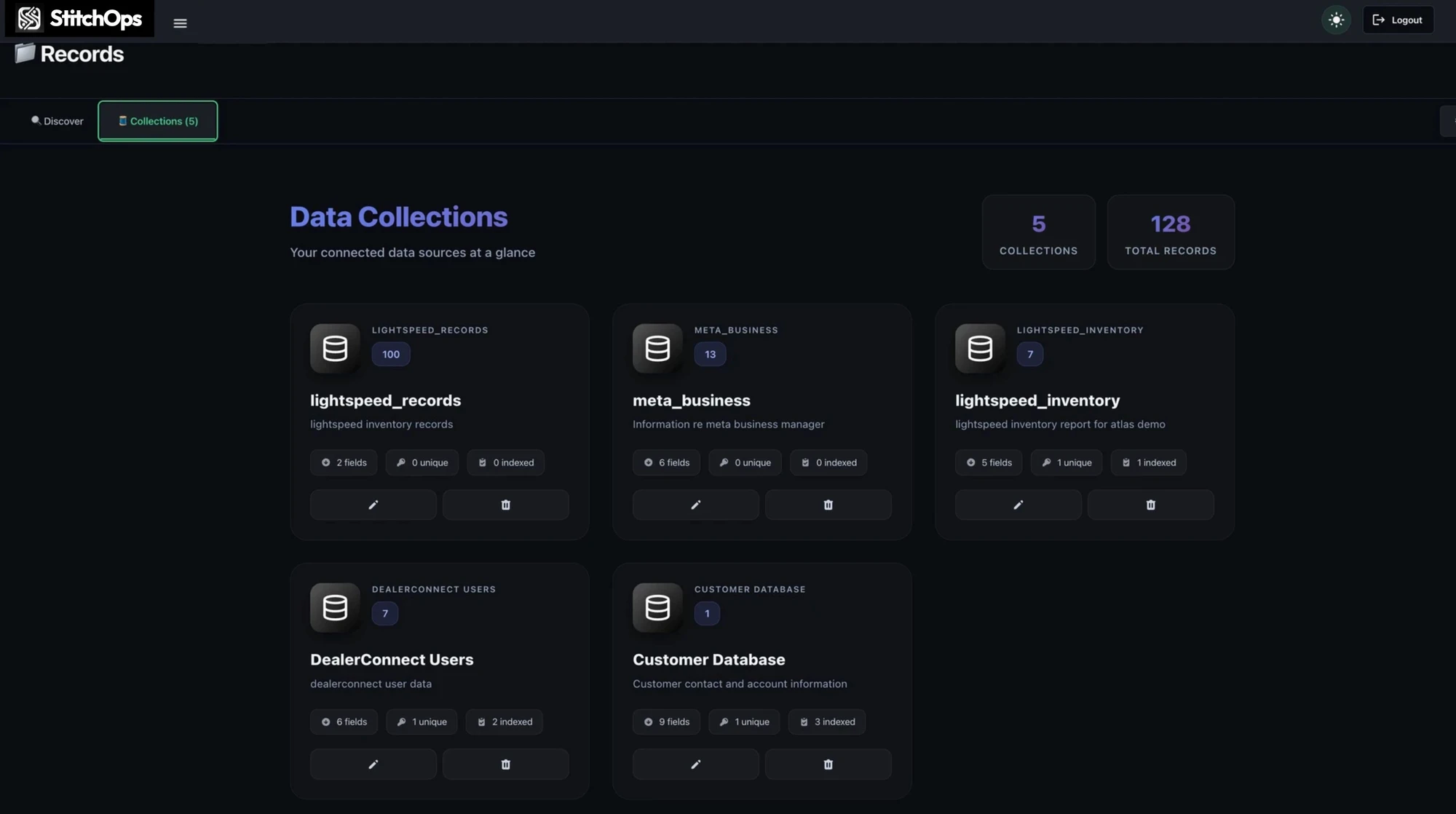Image resolution: width=1456 pixels, height=814 pixels.
Task: Click the 1 indexed chip on lightspeed_inventory
Action: click(x=1149, y=463)
